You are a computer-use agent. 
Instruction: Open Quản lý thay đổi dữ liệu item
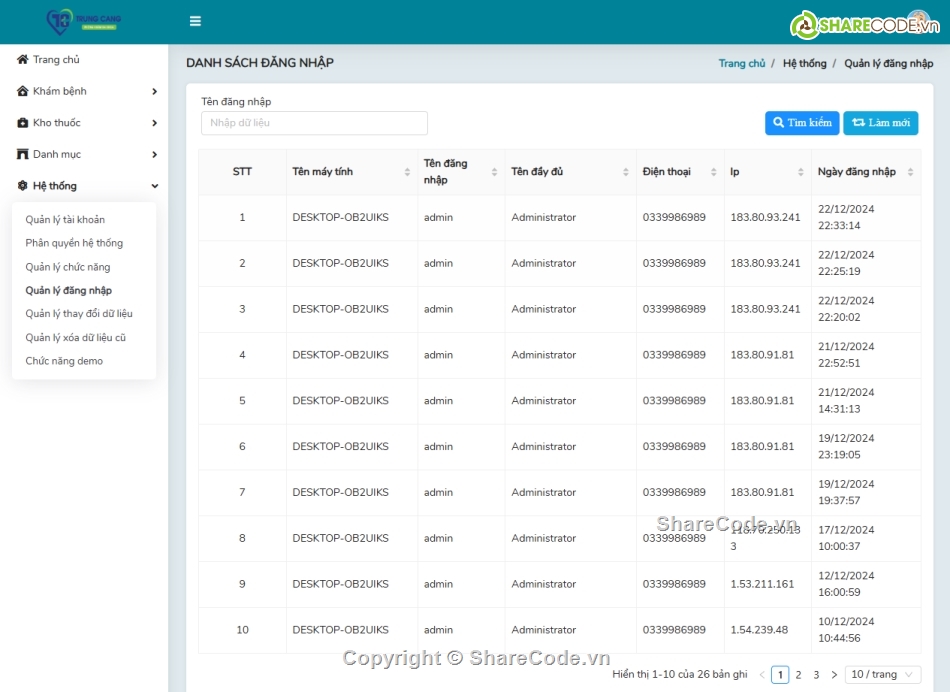coord(79,313)
